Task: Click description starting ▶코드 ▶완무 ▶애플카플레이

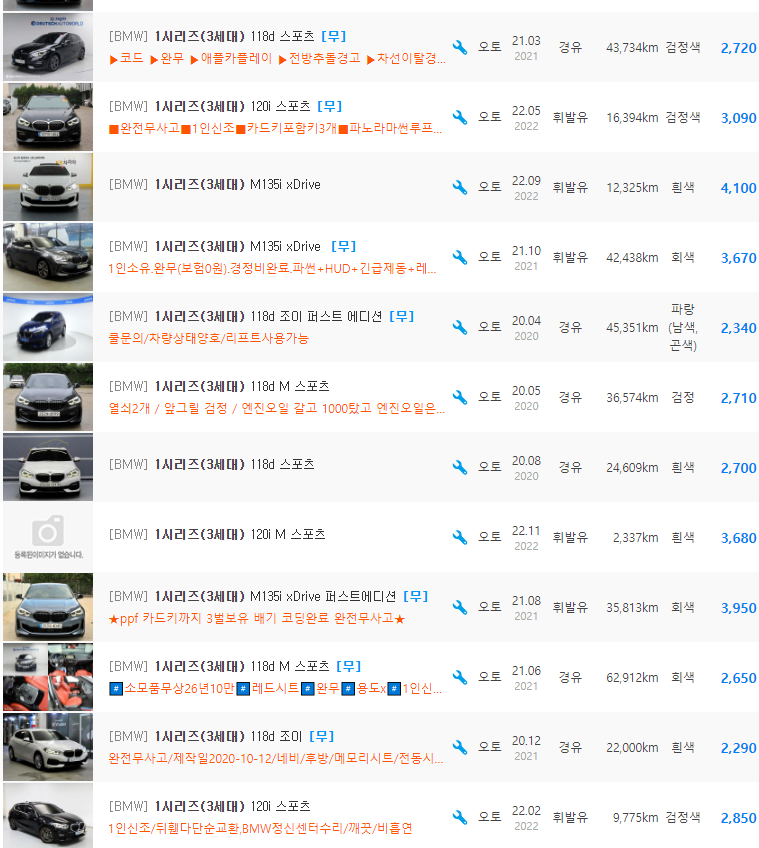Action: point(278,58)
